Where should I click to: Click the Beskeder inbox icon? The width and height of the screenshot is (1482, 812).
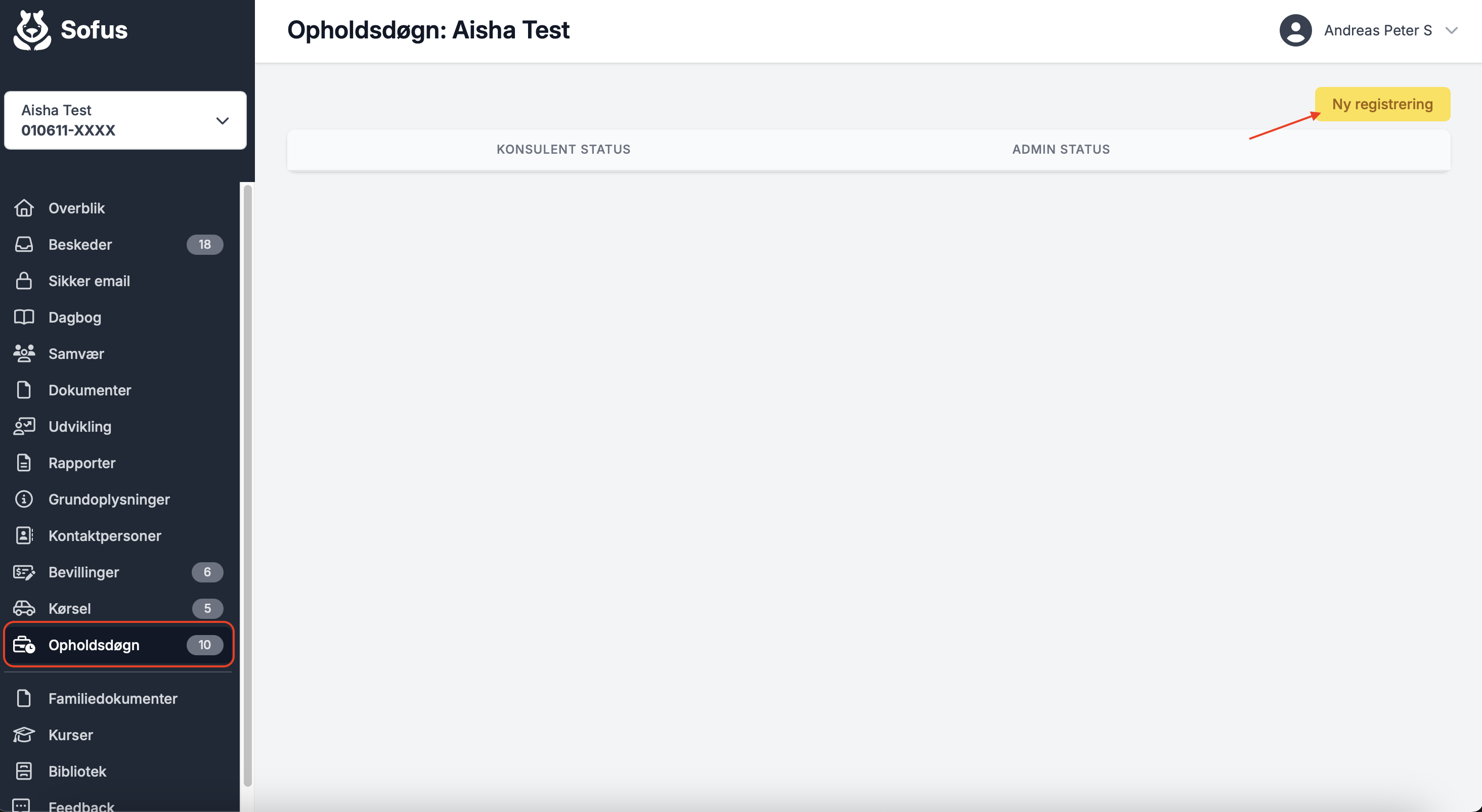(24, 244)
